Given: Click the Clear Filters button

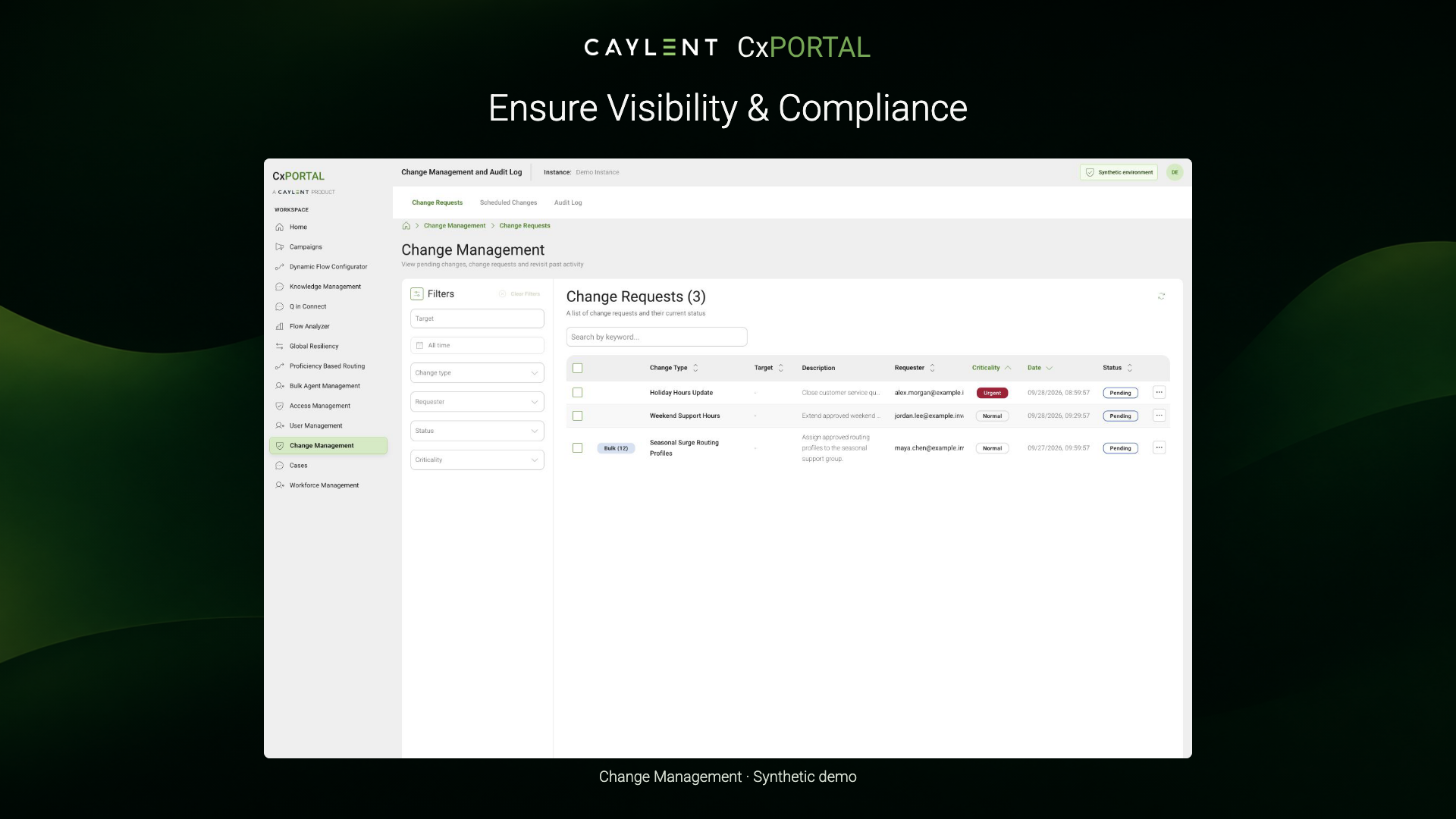Looking at the screenshot, I should (x=519, y=294).
